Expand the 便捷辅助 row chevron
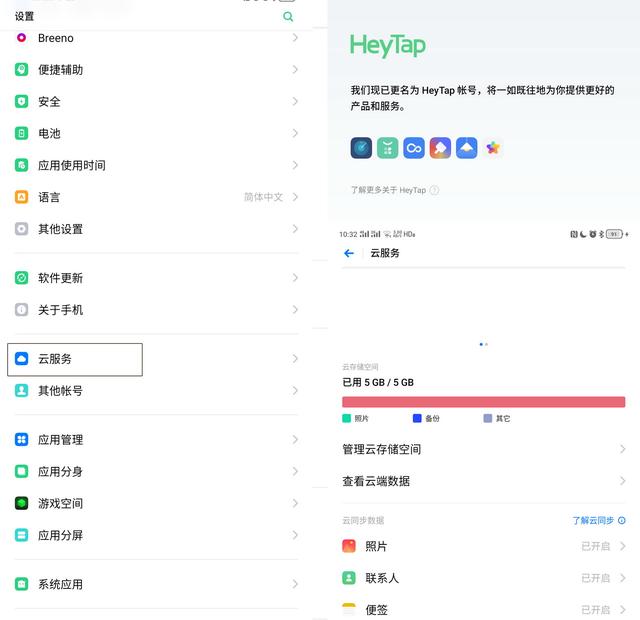The height and width of the screenshot is (620, 640). [x=295, y=69]
